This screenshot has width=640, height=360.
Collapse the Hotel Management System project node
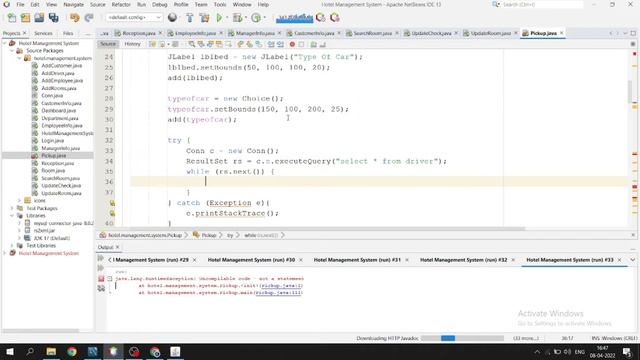click(5, 43)
